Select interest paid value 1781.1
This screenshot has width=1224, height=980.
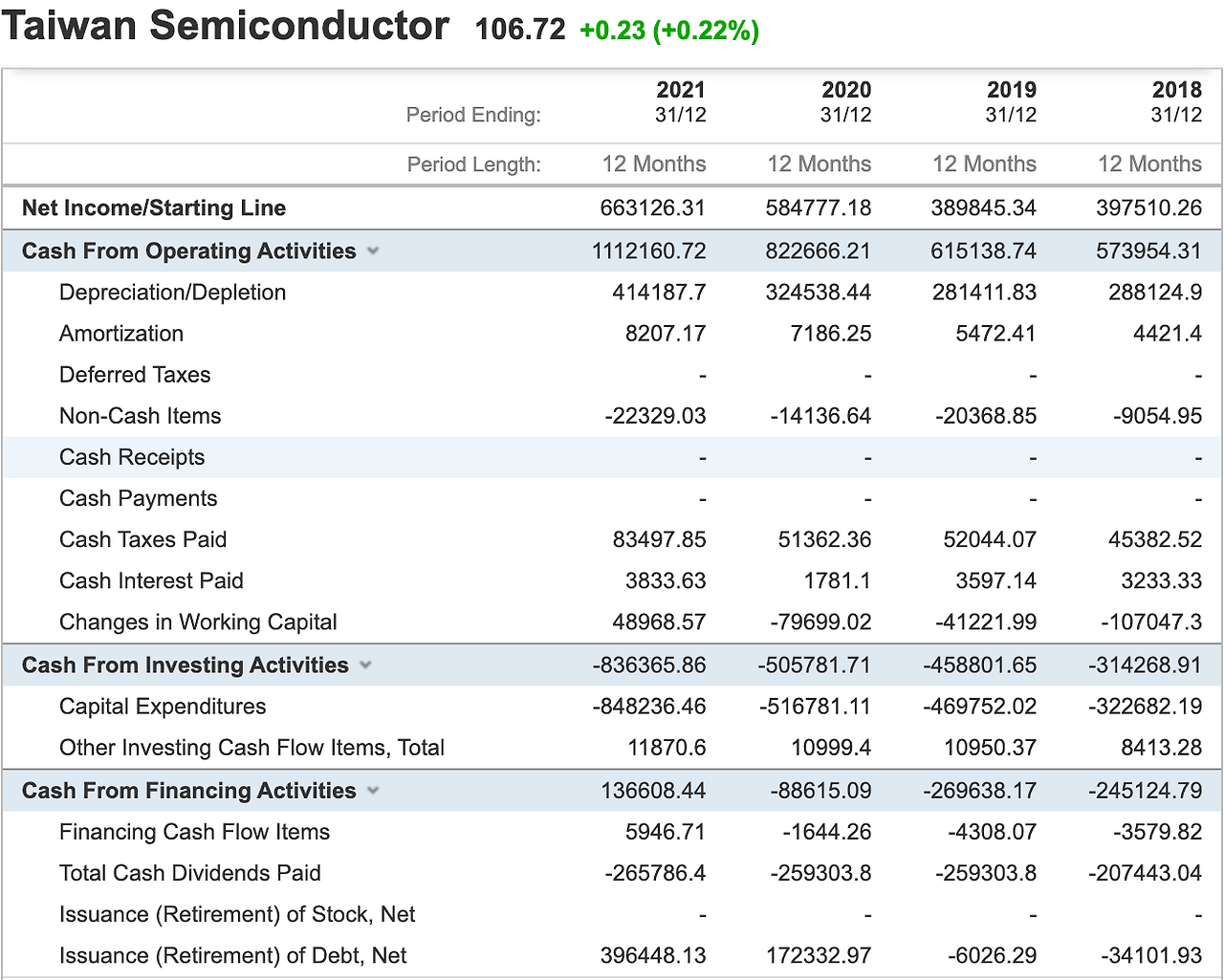[x=839, y=580]
